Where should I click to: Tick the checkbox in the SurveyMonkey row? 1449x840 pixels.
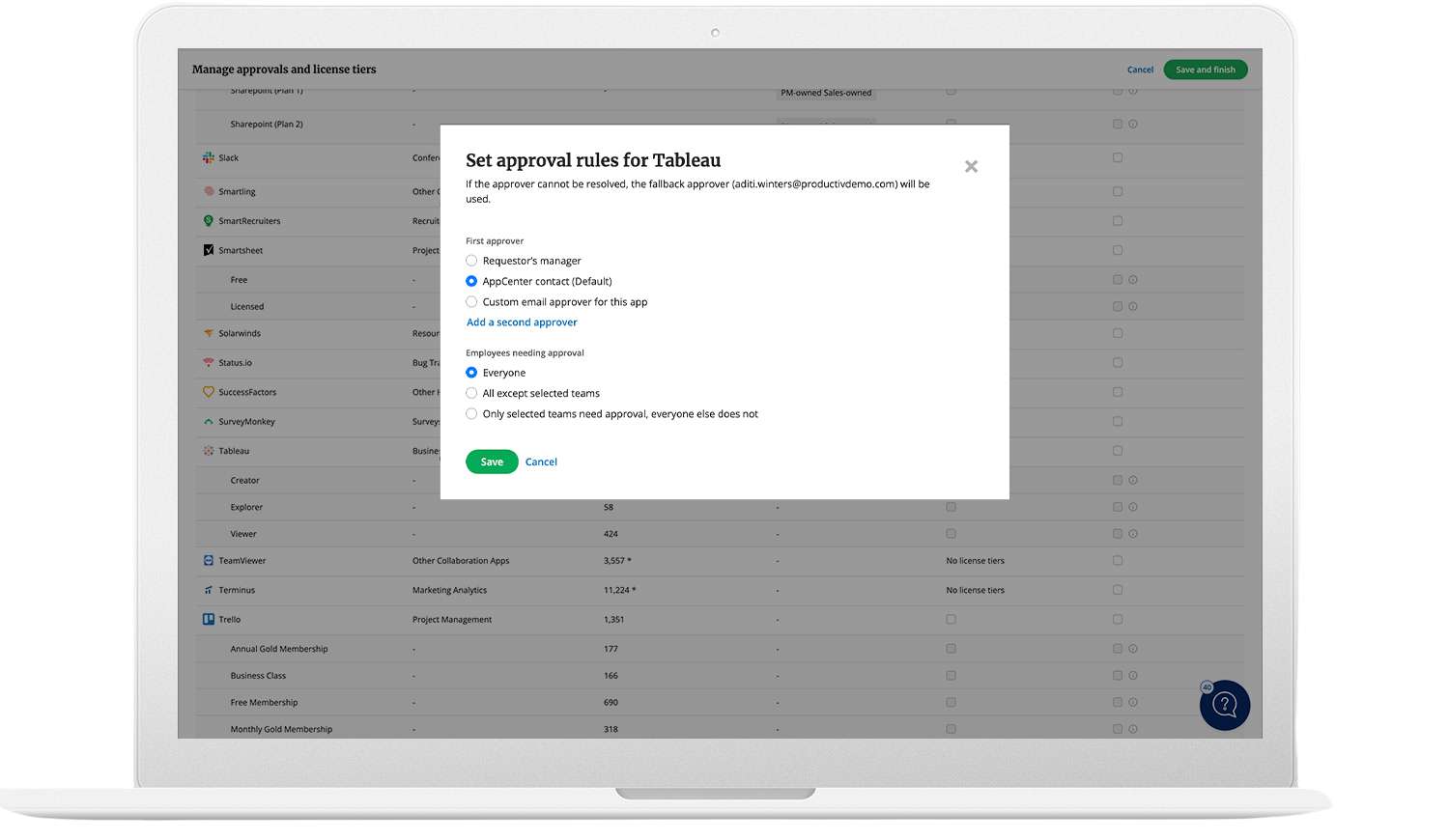[1118, 422]
